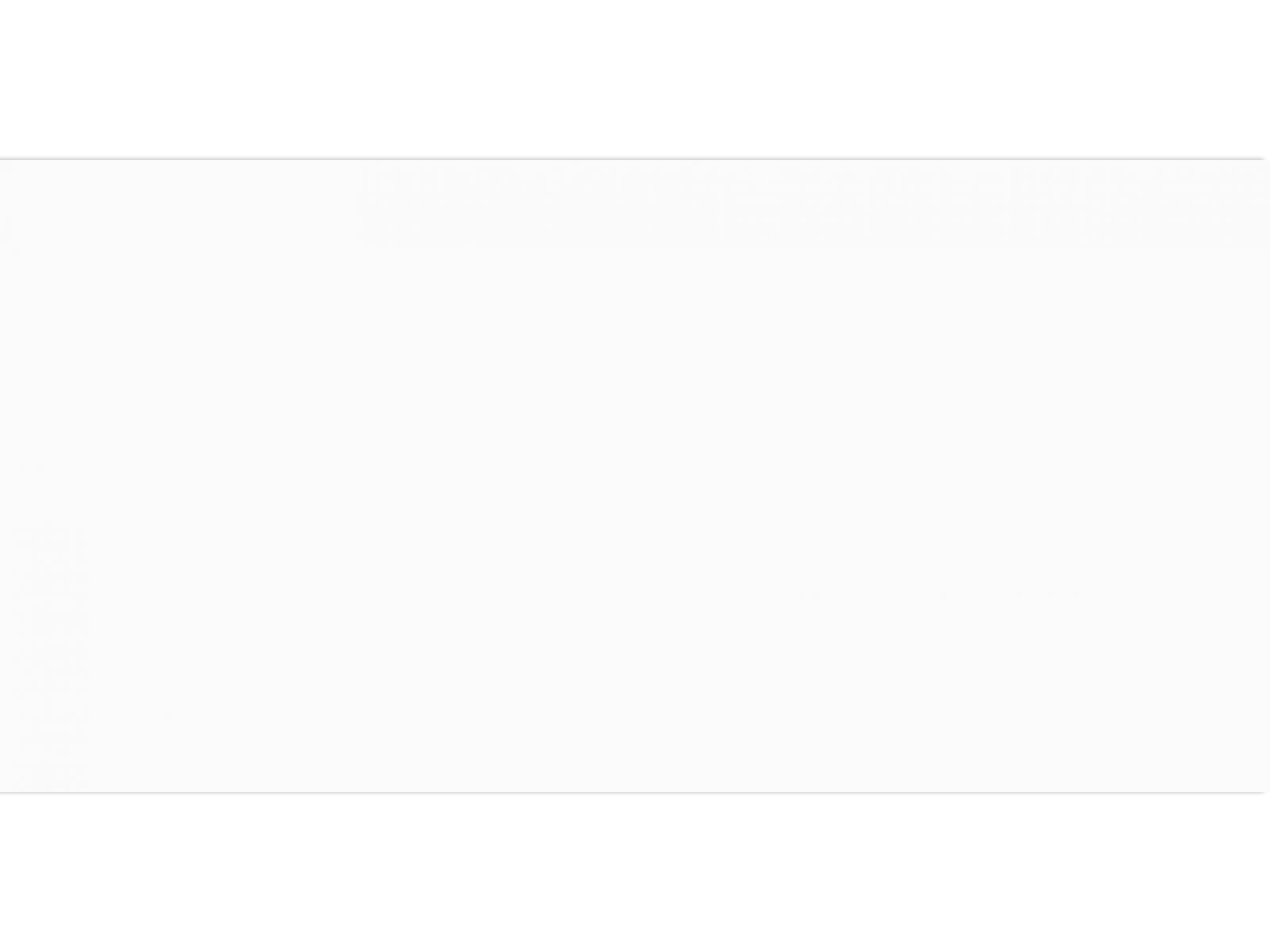
Task: Click the white area below the panel
Action: tap(635, 873)
